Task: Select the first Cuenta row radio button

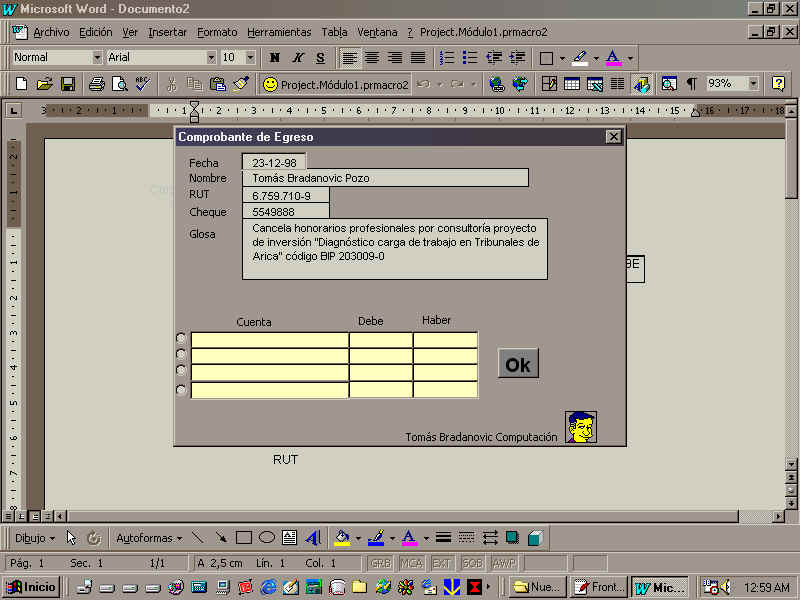Action: click(x=181, y=338)
